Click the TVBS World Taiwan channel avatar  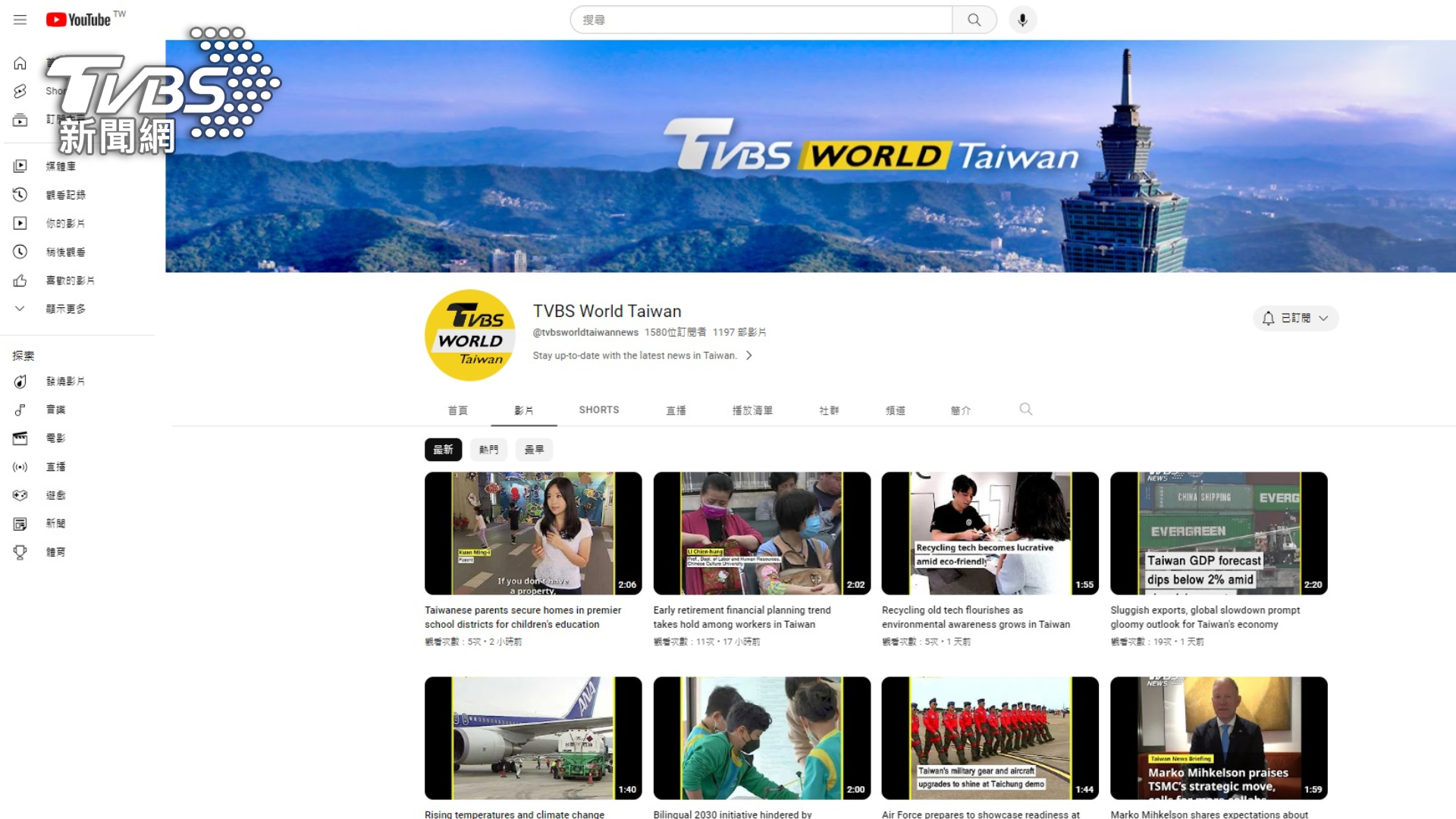tap(470, 335)
